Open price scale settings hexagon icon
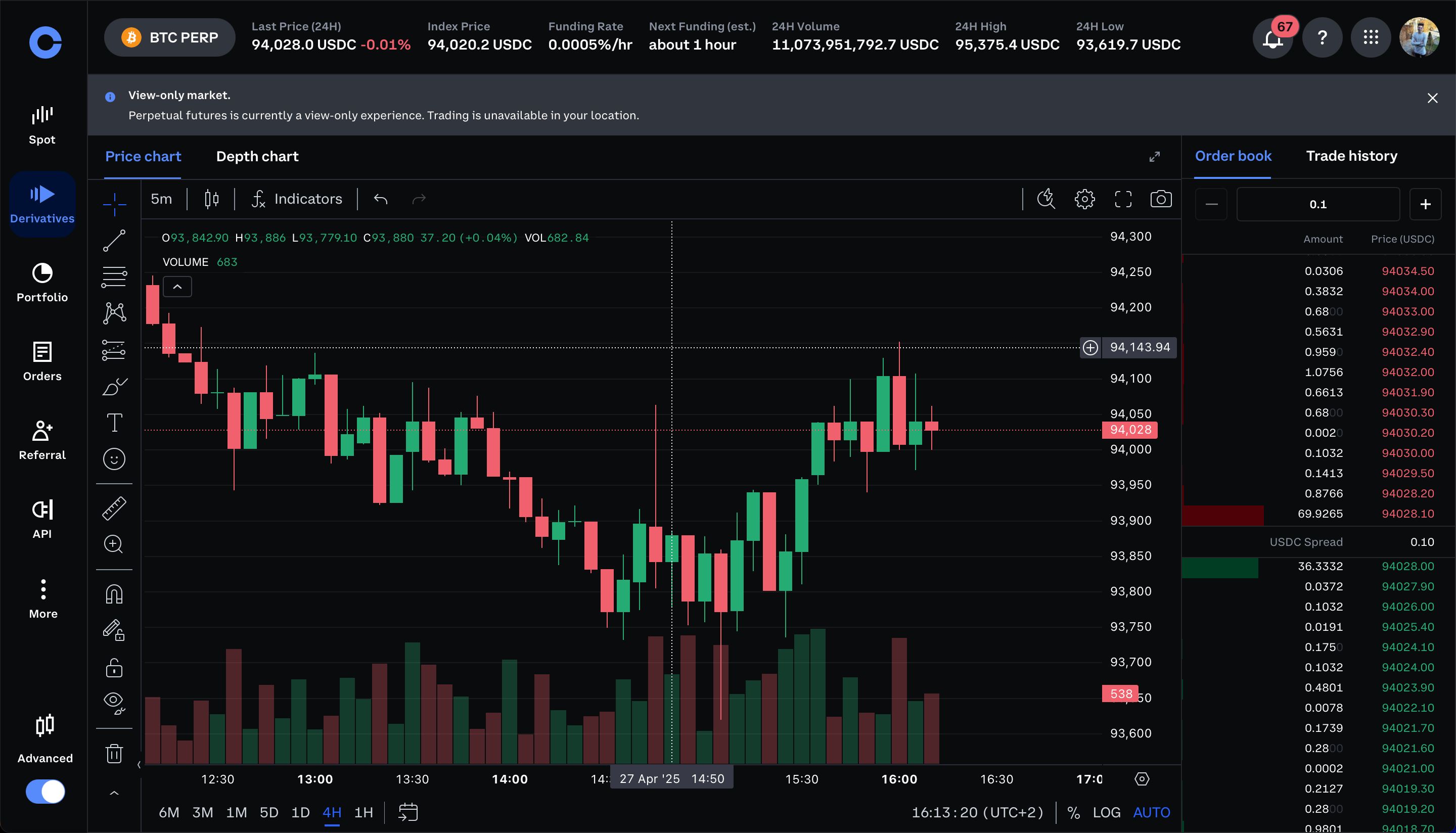The width and height of the screenshot is (1456, 833). 1142,779
